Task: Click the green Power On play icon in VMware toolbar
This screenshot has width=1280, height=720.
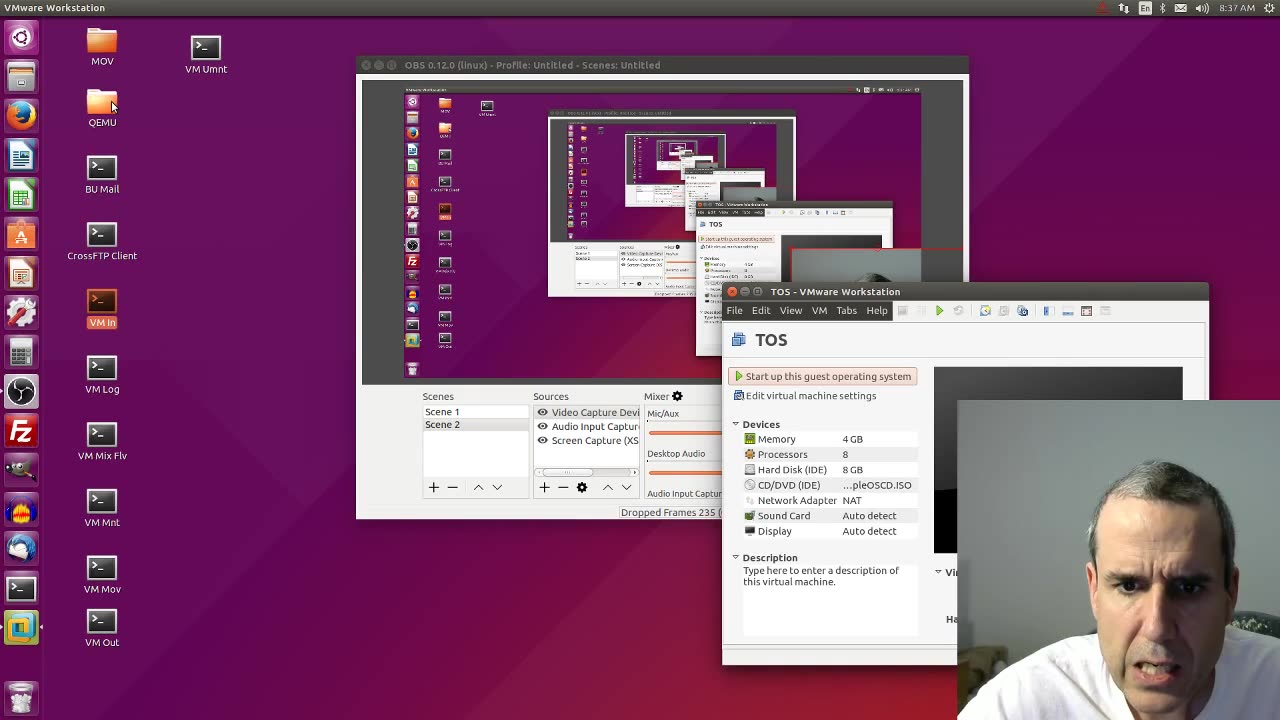Action: pyautogui.click(x=939, y=311)
